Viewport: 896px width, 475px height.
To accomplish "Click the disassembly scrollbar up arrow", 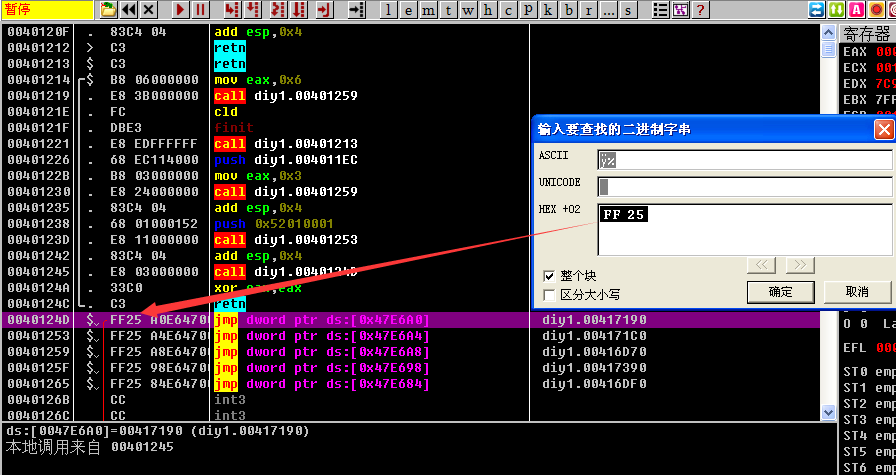I will click(x=829, y=32).
